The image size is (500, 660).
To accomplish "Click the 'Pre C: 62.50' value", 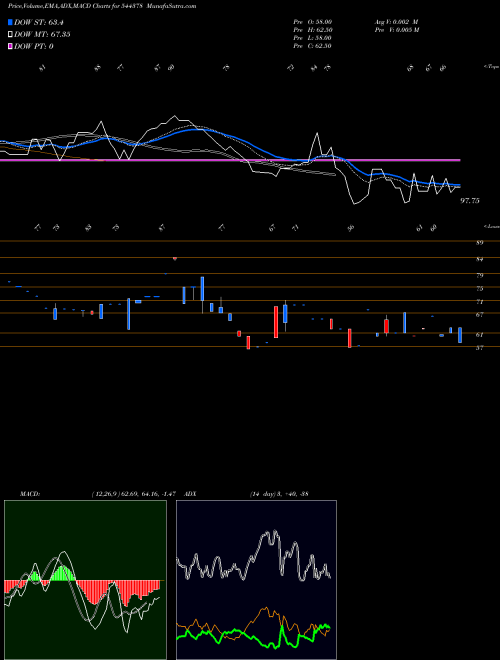I will (312, 46).
